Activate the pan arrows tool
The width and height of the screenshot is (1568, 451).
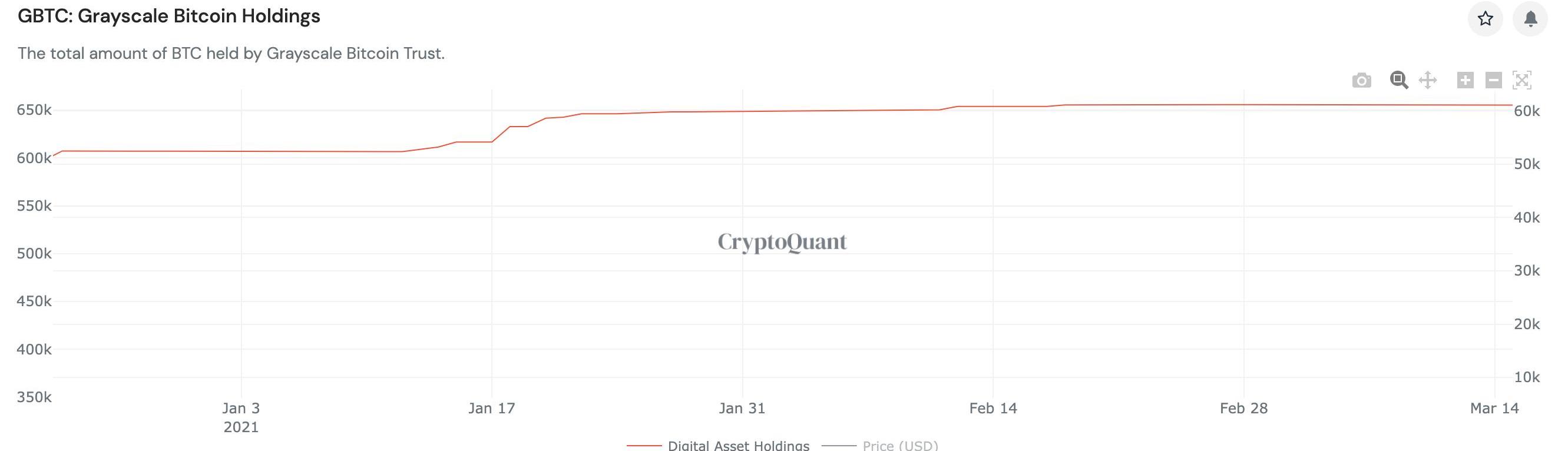(1427, 80)
